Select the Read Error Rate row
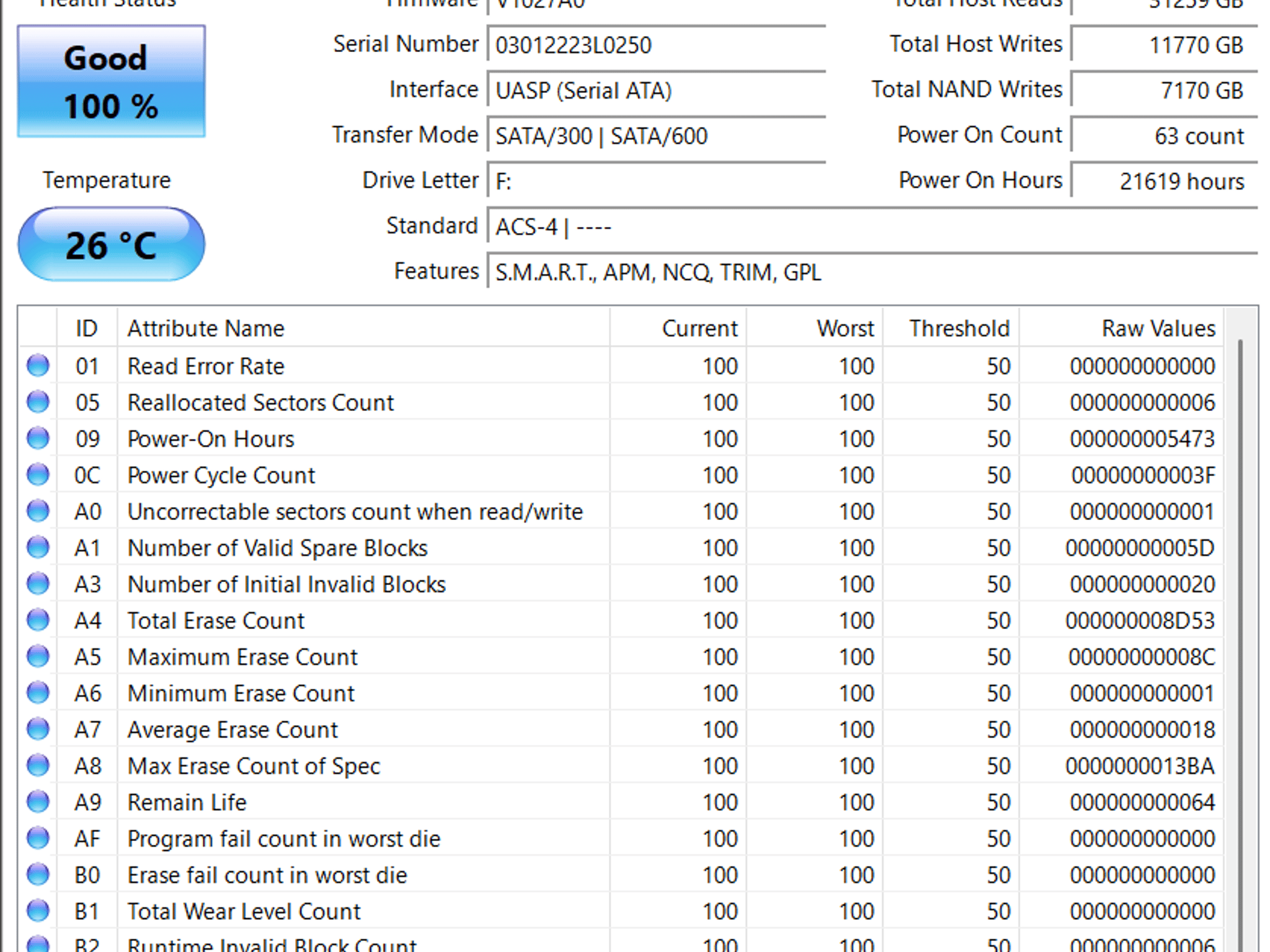The width and height of the screenshot is (1270, 952). click(621, 365)
